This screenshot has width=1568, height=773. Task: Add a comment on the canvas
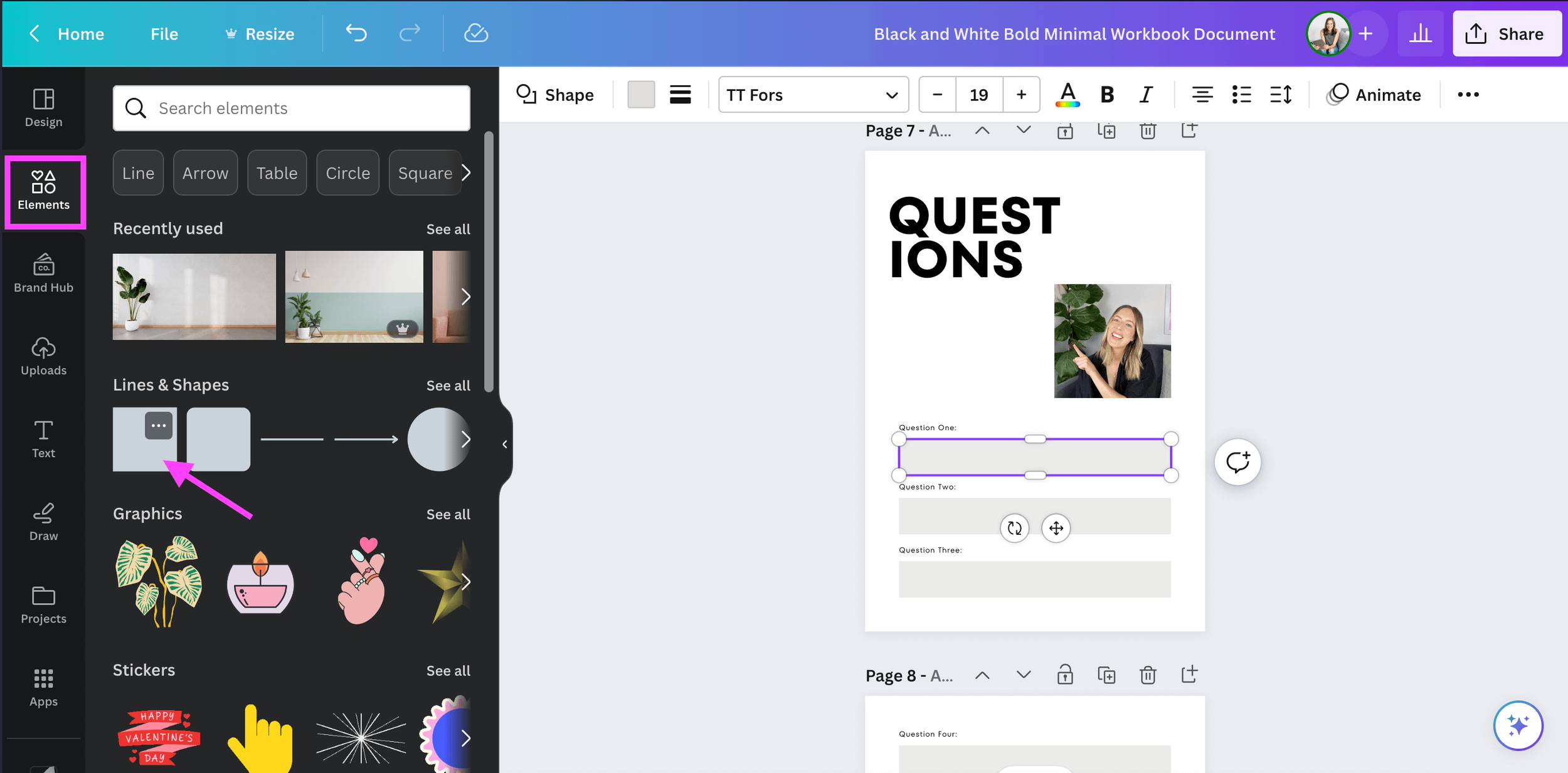click(x=1237, y=463)
